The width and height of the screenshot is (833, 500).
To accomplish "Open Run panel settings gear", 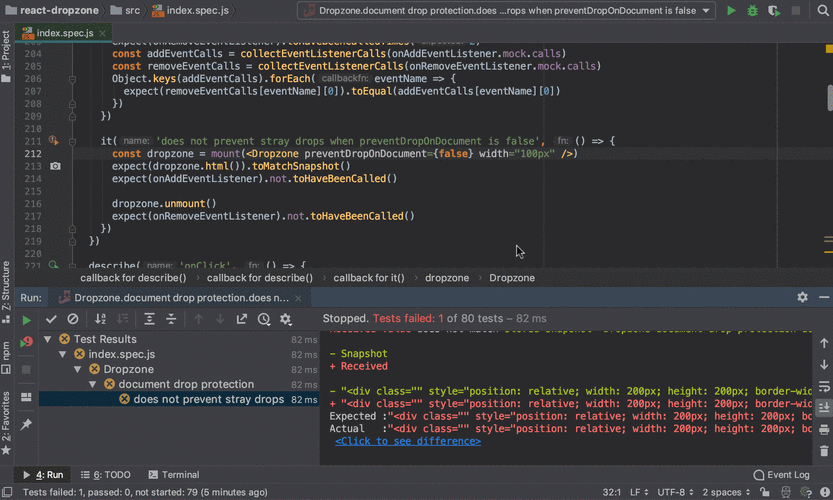I will (x=802, y=298).
